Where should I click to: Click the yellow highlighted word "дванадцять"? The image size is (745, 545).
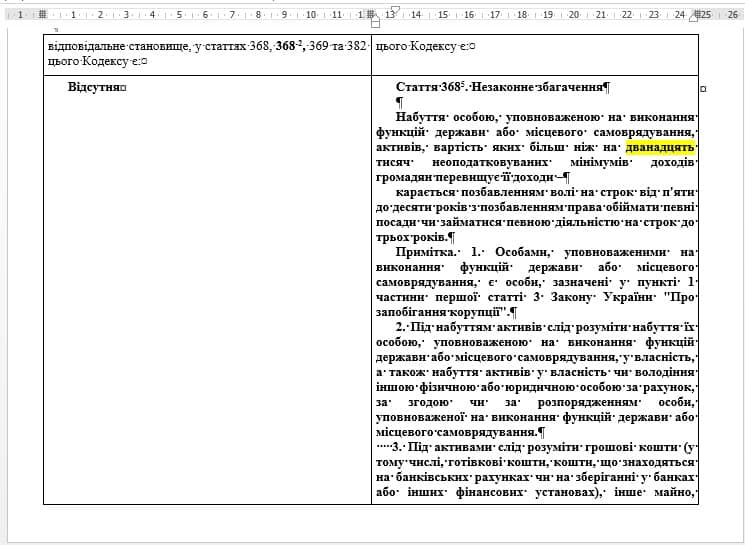661,147
